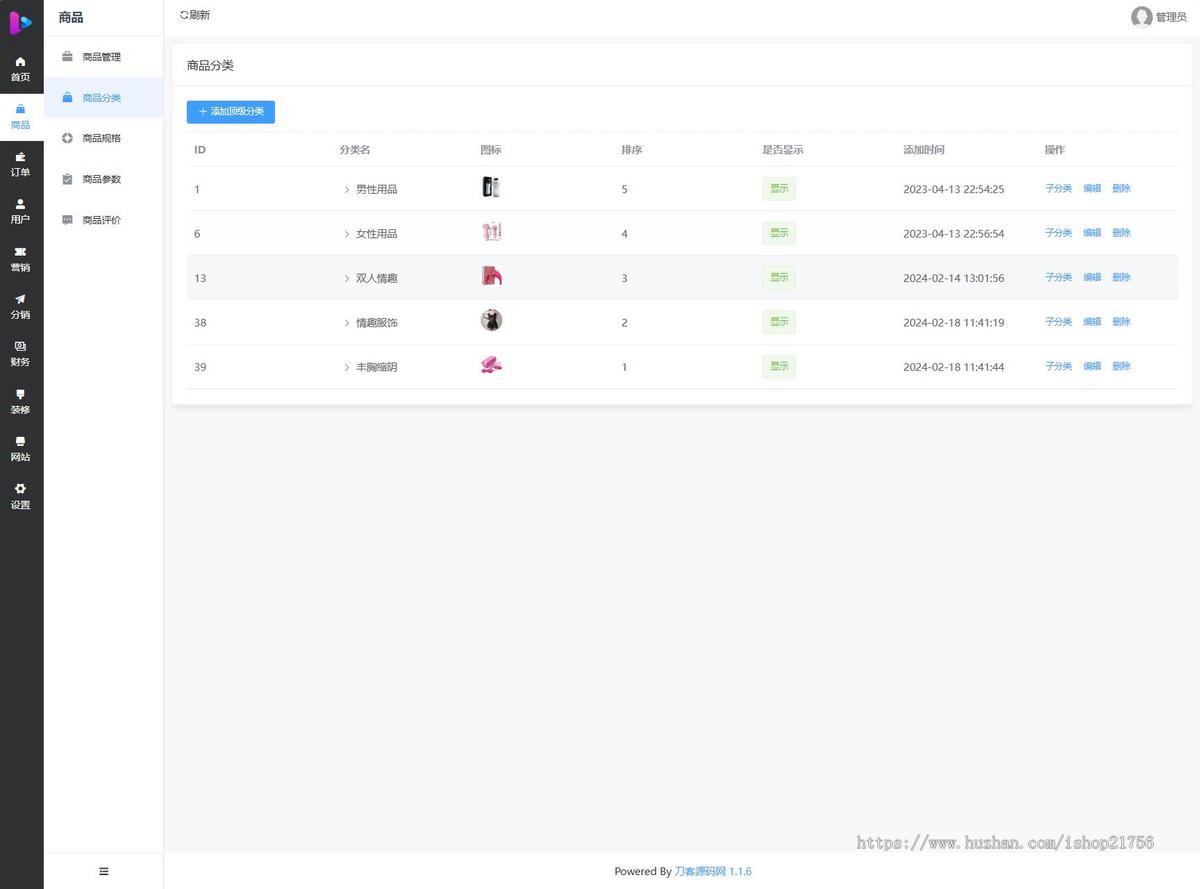Screen dimensions: 1200x889
Task: Expand the 情趣服饰 category row
Action: [346, 323]
